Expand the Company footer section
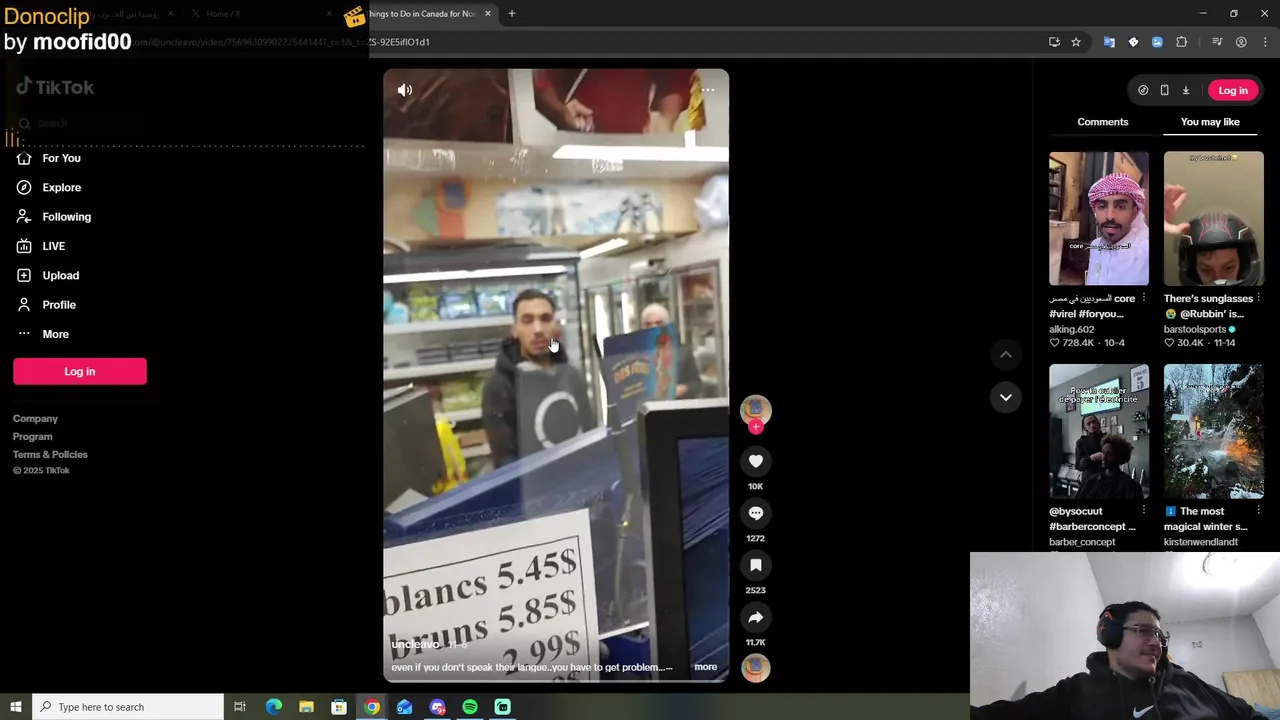 click(35, 418)
